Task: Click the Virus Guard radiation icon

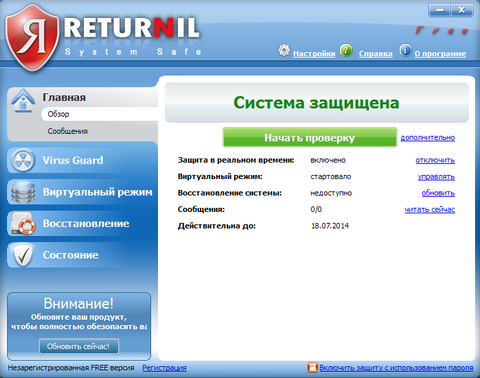Action: (23, 160)
